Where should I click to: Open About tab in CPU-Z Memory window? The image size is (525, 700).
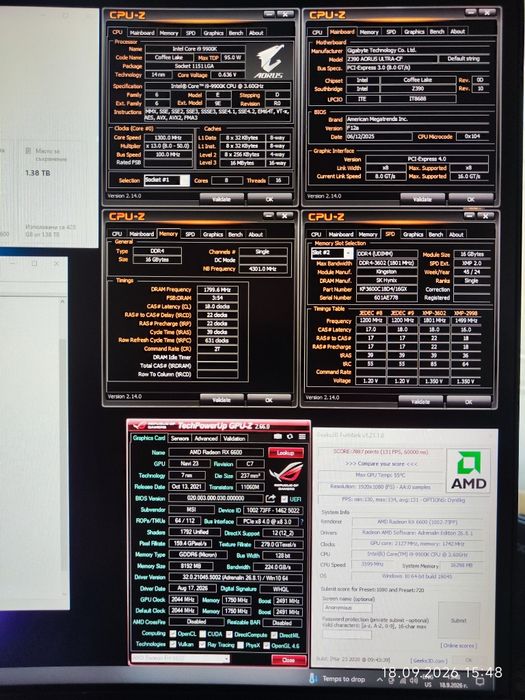tap(255, 234)
